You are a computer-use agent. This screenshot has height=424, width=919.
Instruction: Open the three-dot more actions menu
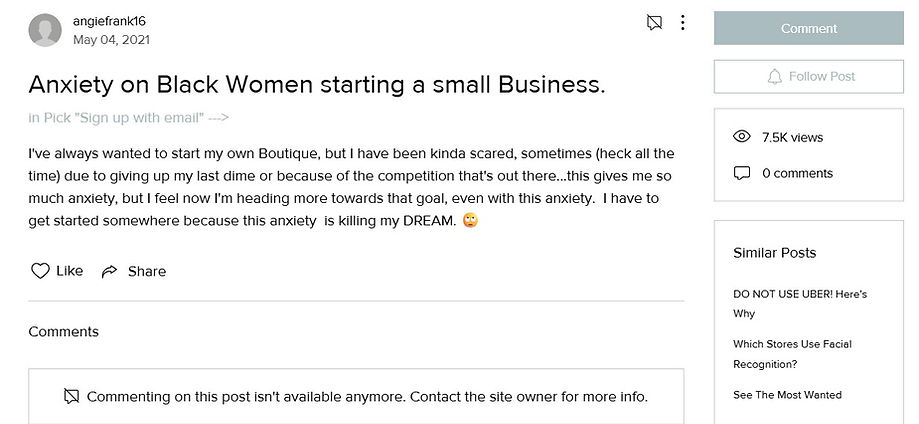coord(683,22)
